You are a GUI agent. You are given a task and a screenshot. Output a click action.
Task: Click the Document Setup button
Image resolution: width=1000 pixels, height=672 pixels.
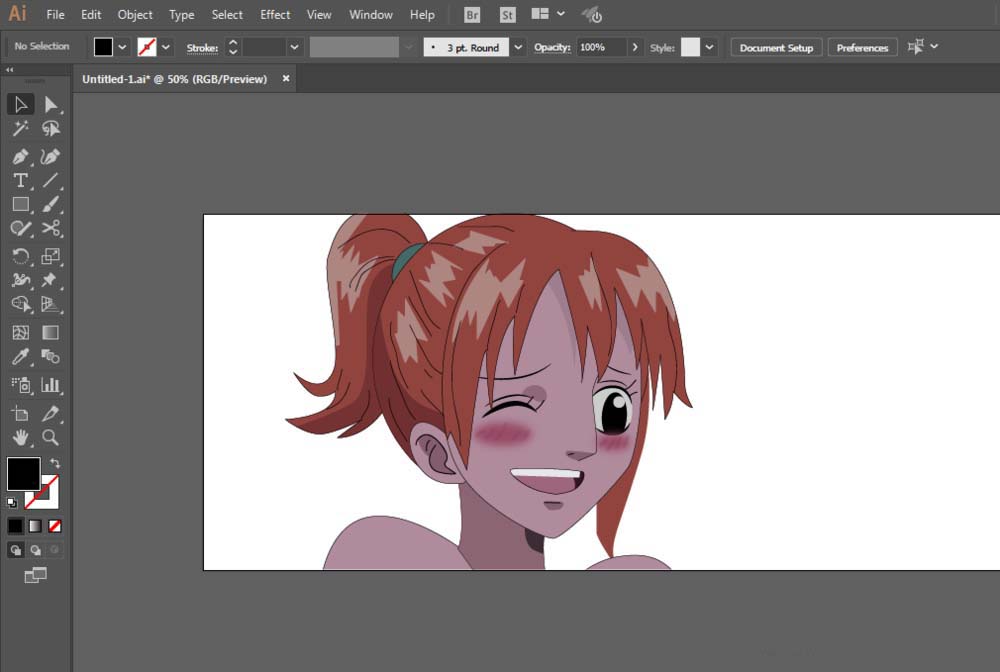click(776, 48)
